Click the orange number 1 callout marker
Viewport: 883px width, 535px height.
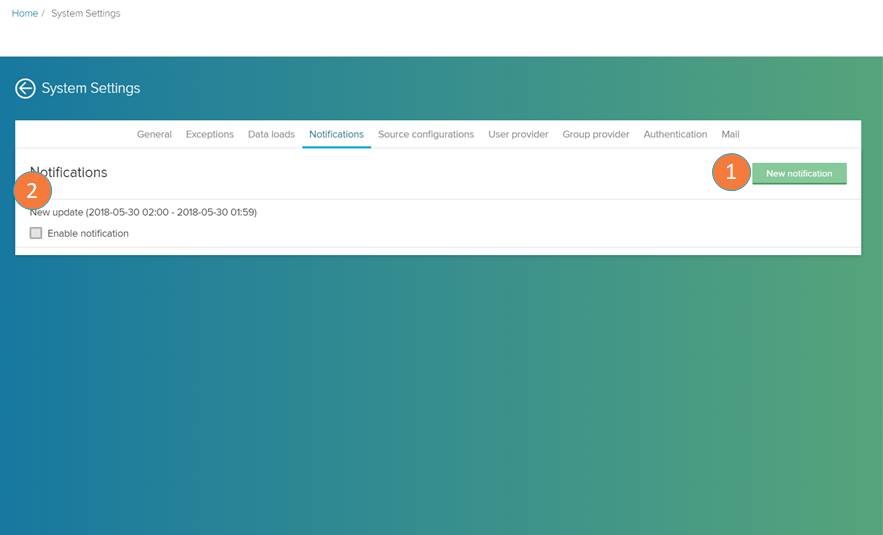point(731,172)
